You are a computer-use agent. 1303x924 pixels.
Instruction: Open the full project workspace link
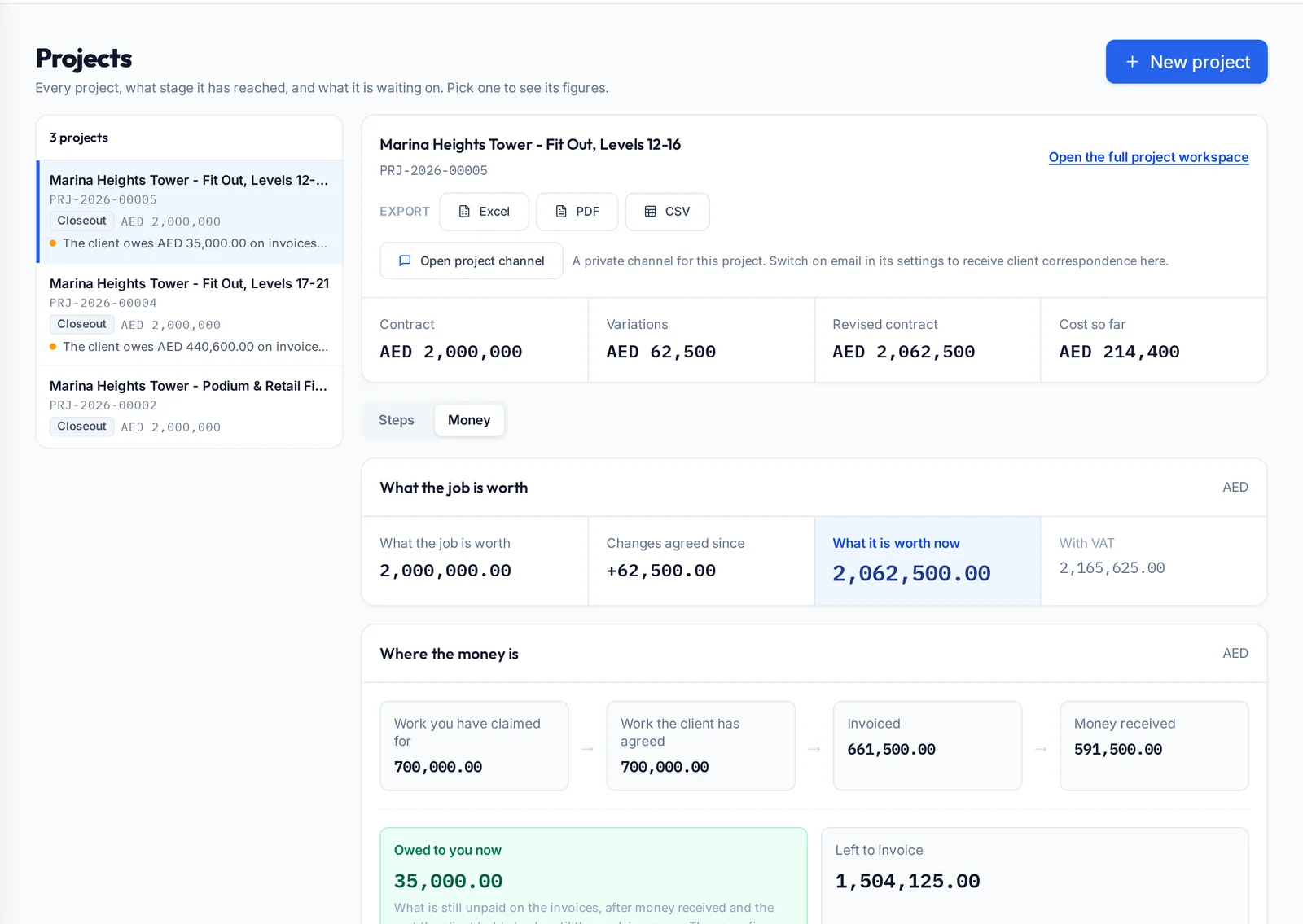pos(1148,157)
